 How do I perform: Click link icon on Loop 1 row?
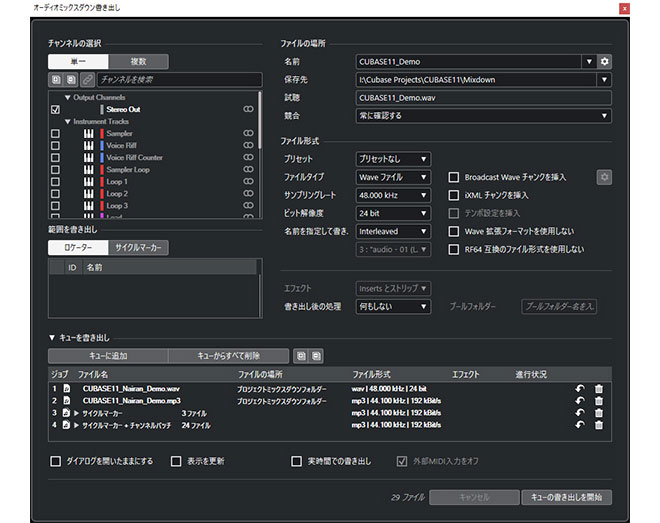248,181
